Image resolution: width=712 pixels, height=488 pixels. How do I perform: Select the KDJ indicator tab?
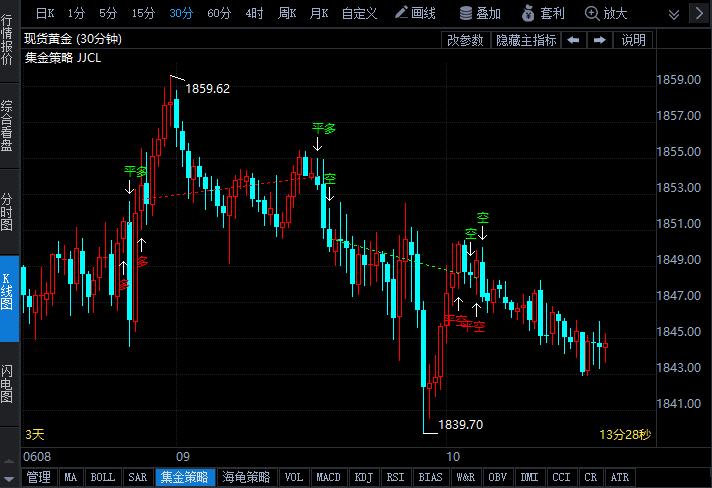[x=364, y=478]
